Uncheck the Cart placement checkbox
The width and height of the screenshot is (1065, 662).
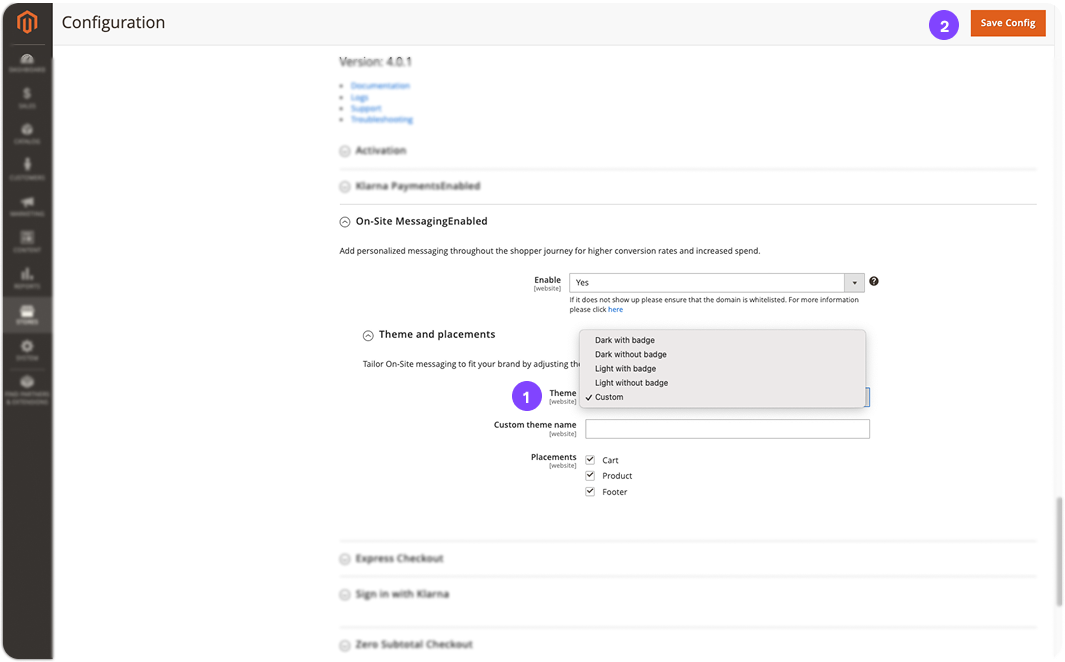coord(590,460)
